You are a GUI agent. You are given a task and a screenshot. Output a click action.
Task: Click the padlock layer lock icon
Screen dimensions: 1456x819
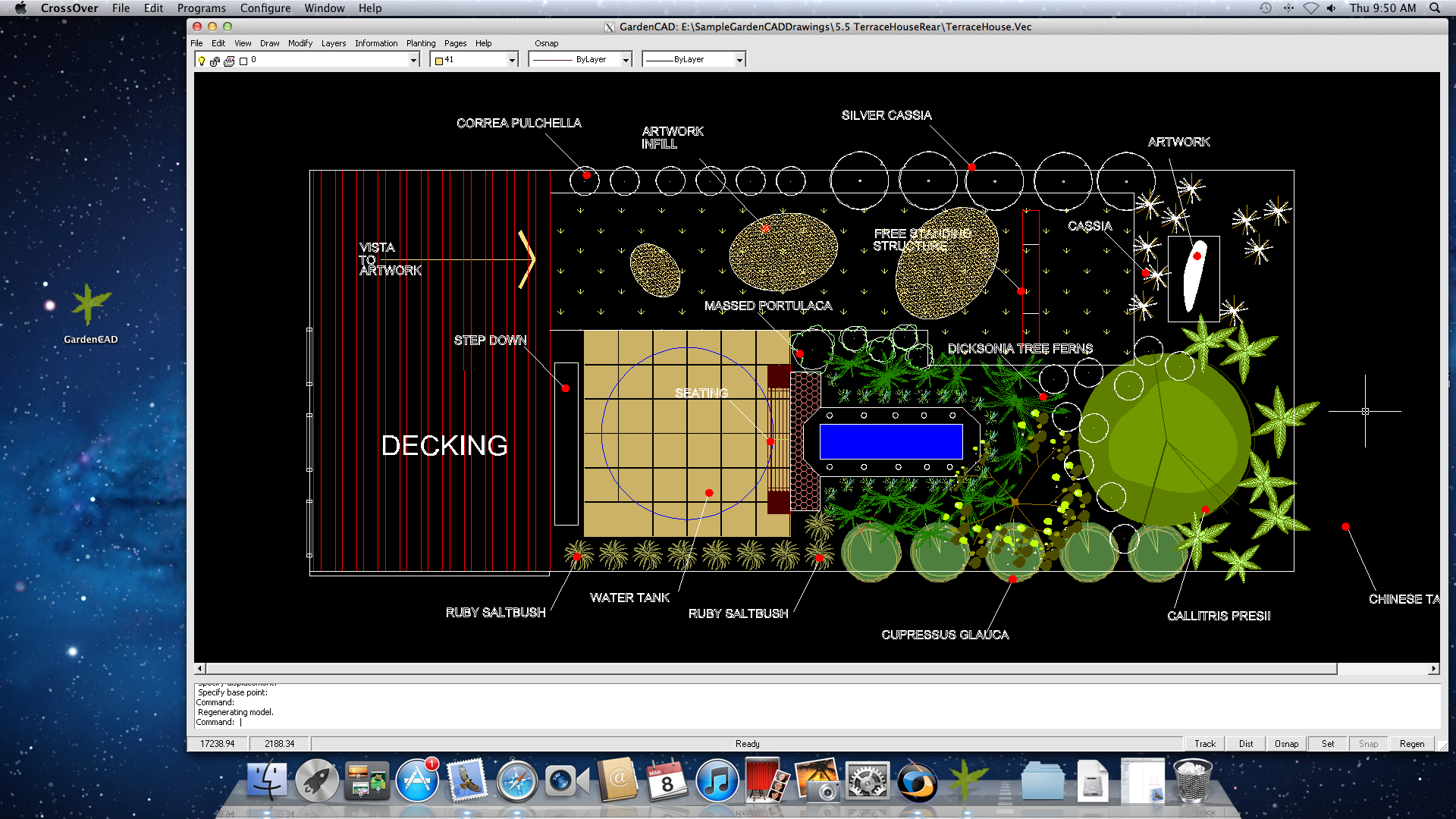[x=215, y=61]
